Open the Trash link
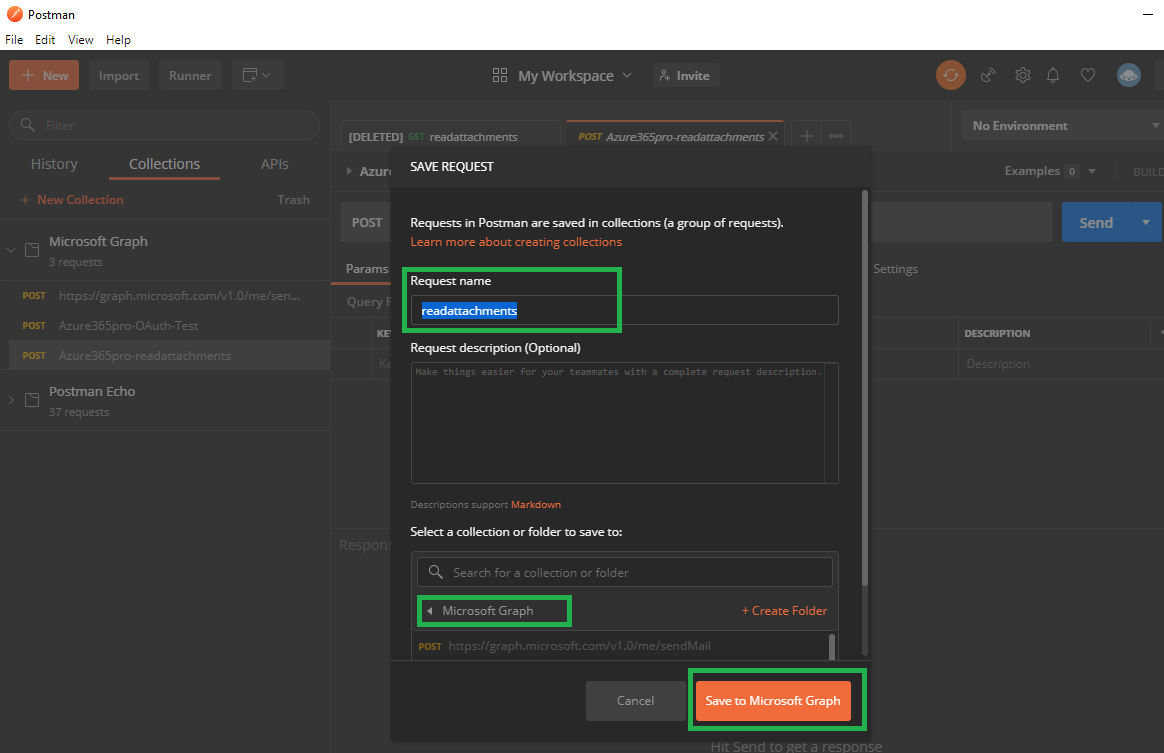 coord(293,199)
